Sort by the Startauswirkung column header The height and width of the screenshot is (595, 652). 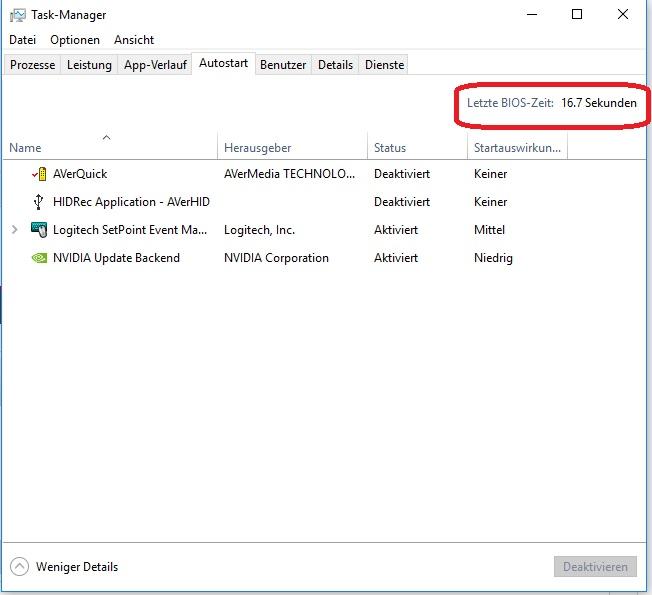[x=517, y=148]
